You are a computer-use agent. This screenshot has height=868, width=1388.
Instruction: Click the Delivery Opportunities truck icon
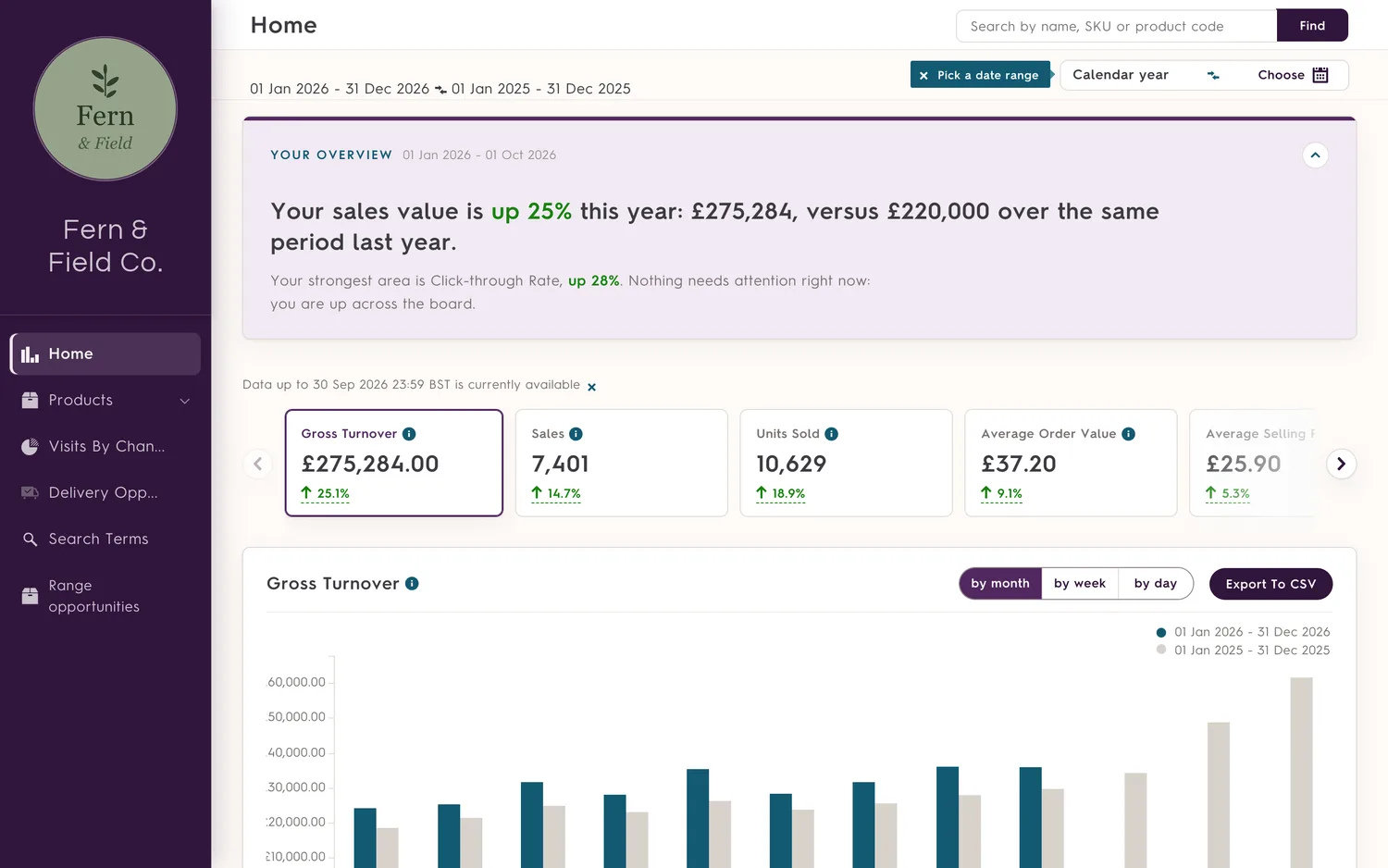(x=31, y=493)
